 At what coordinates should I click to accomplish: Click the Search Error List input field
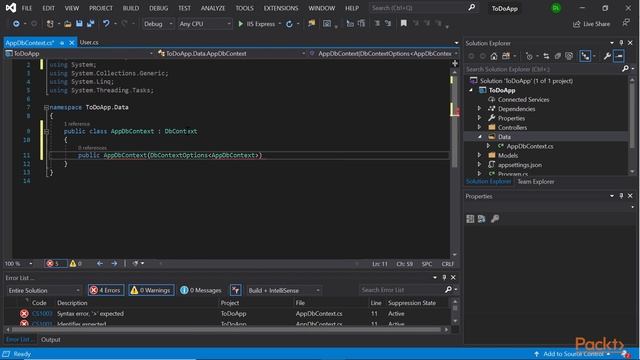[x=401, y=290]
